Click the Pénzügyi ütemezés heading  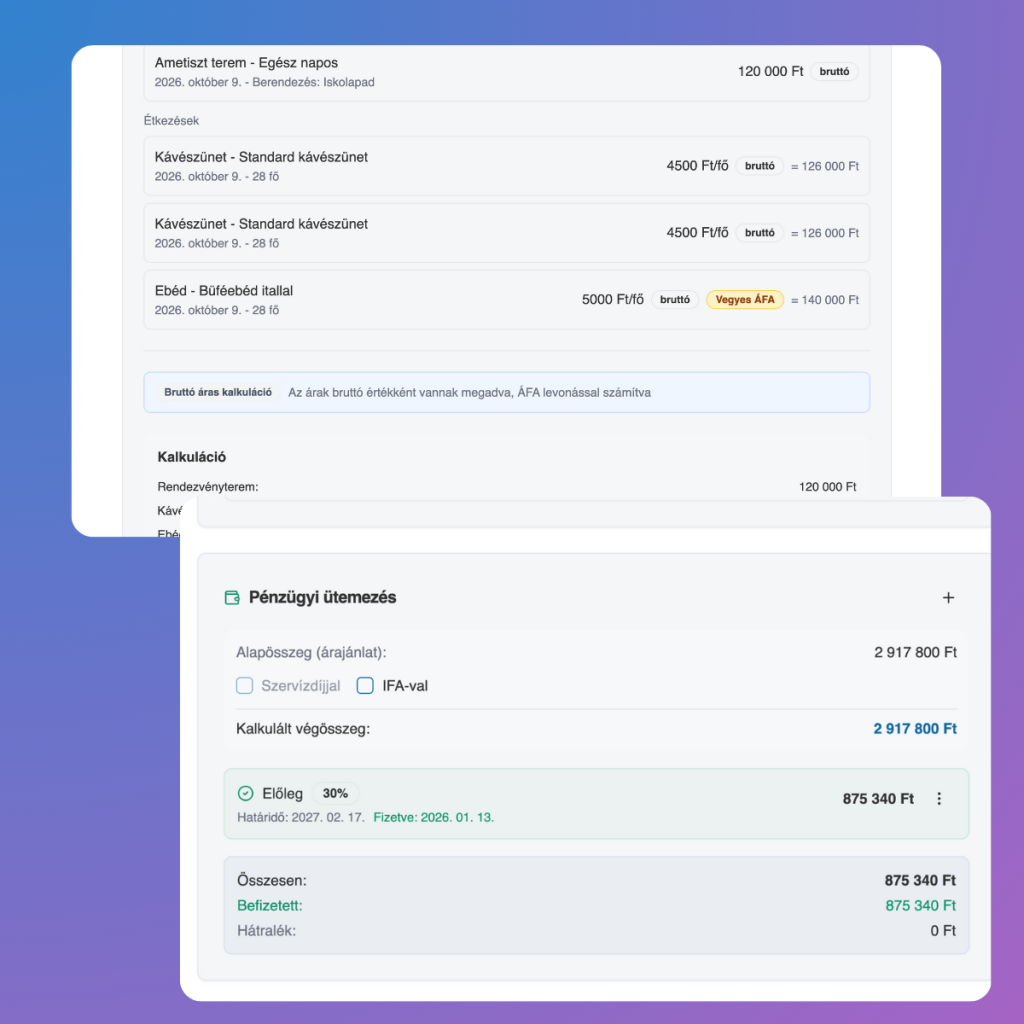[322, 598]
